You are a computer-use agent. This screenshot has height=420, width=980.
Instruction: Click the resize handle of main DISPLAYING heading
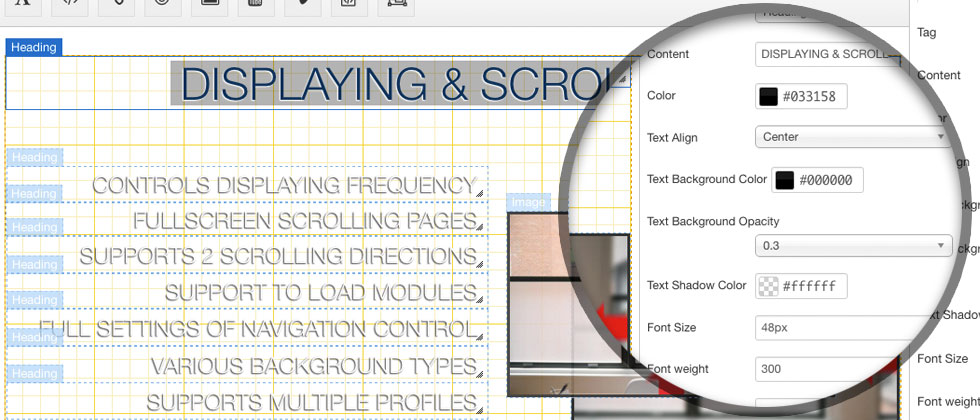622,80
